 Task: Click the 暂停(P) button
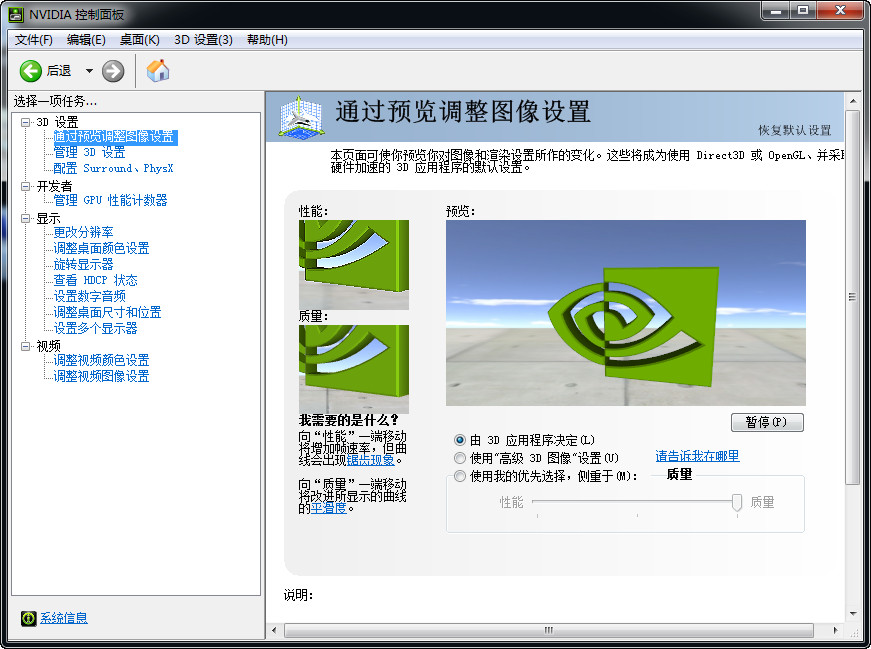pyautogui.click(x=767, y=422)
